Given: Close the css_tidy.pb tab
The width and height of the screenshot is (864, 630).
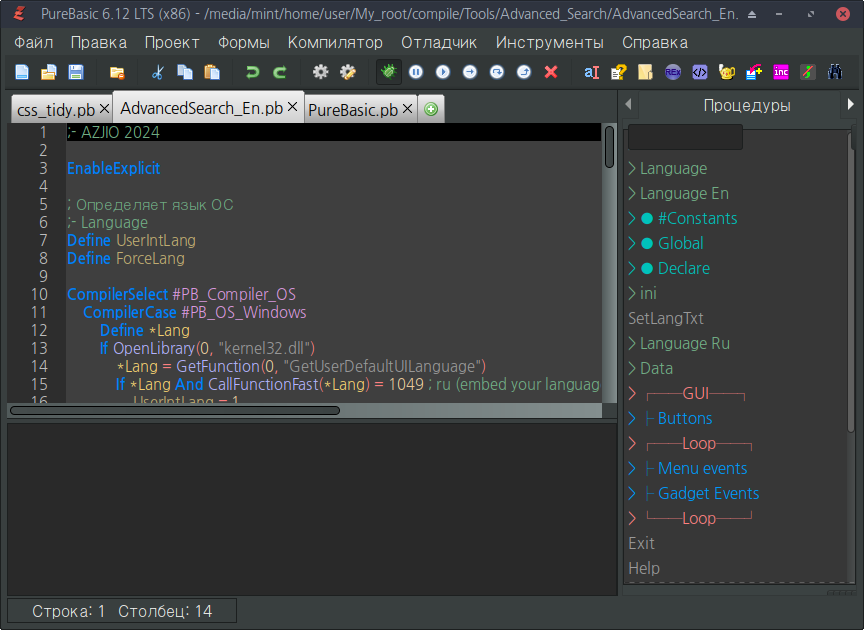Looking at the screenshot, I should (104, 109).
